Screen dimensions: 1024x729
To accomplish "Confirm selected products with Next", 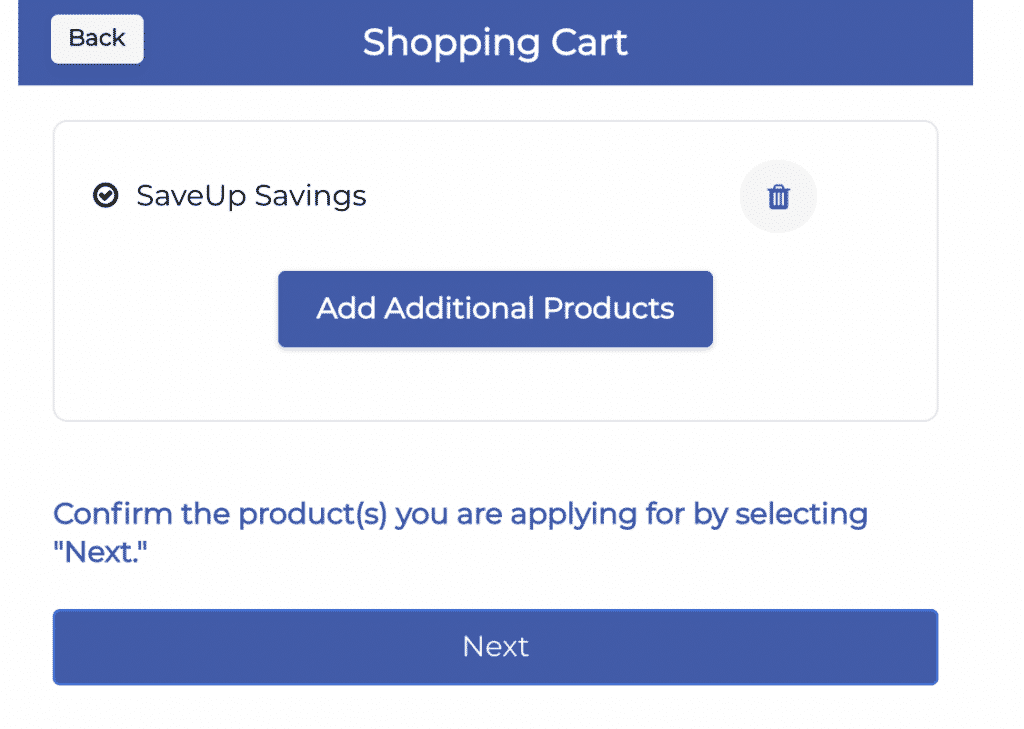I will pyautogui.click(x=495, y=647).
